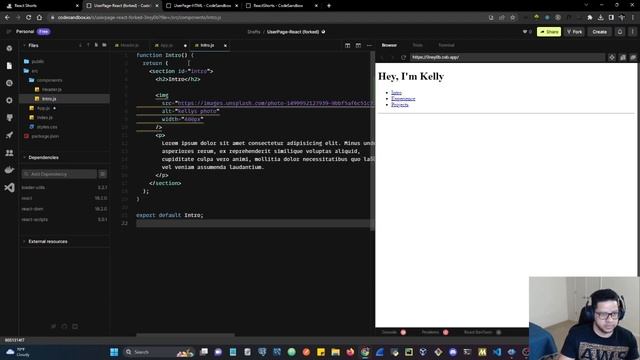Open styles.css in file tree
Viewport: 640px width, 360px height.
point(43,127)
